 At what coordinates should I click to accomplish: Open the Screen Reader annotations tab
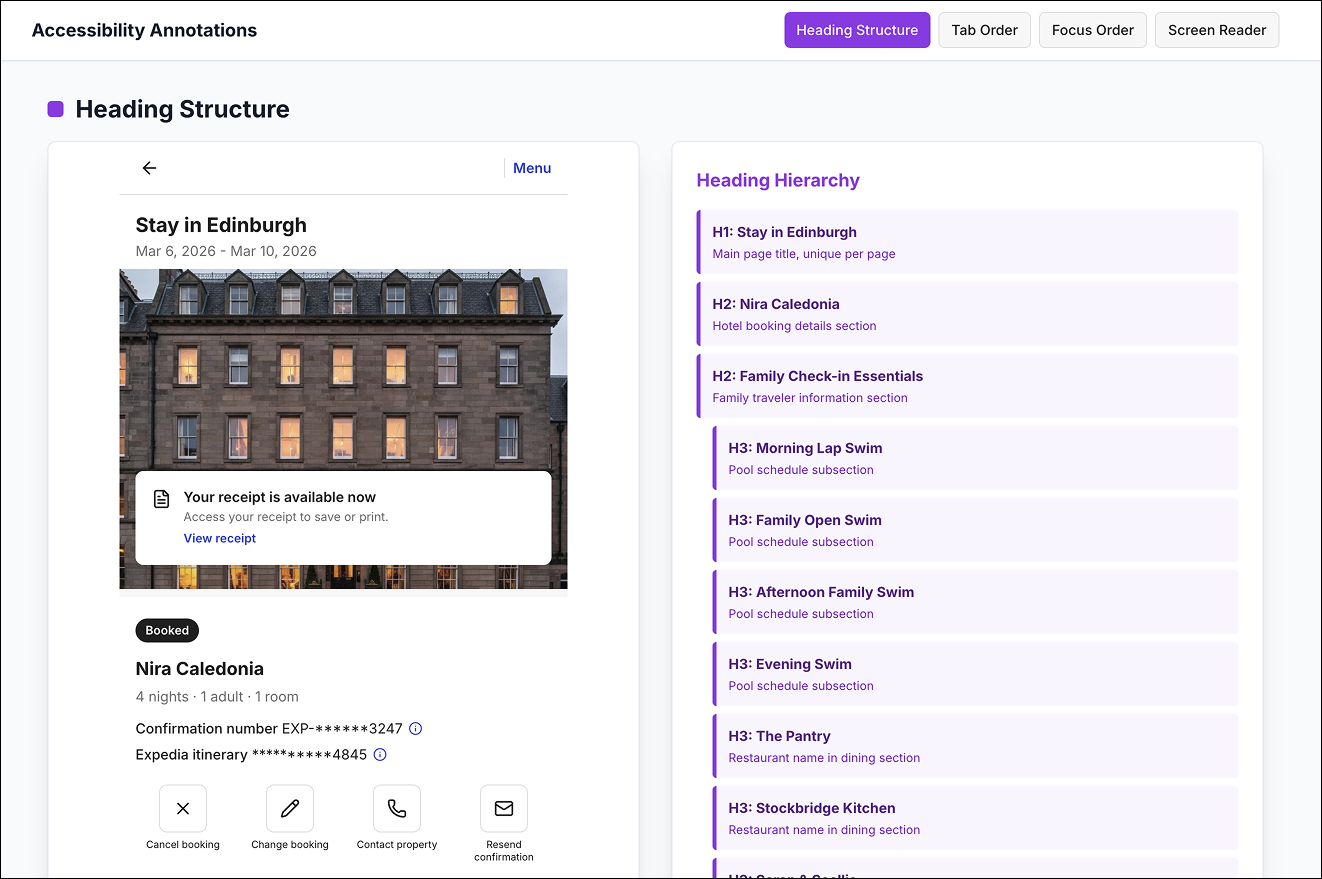[1217, 30]
